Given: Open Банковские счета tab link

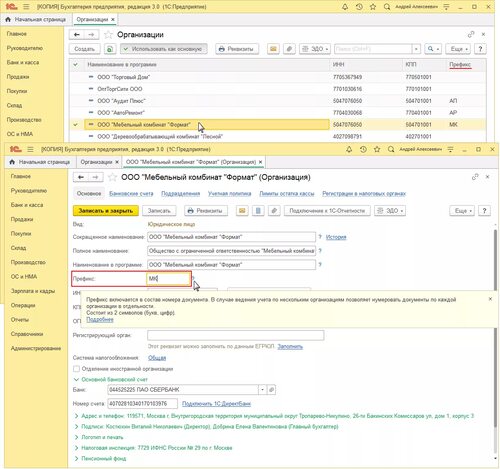Looking at the screenshot, I should pyautogui.click(x=131, y=194).
